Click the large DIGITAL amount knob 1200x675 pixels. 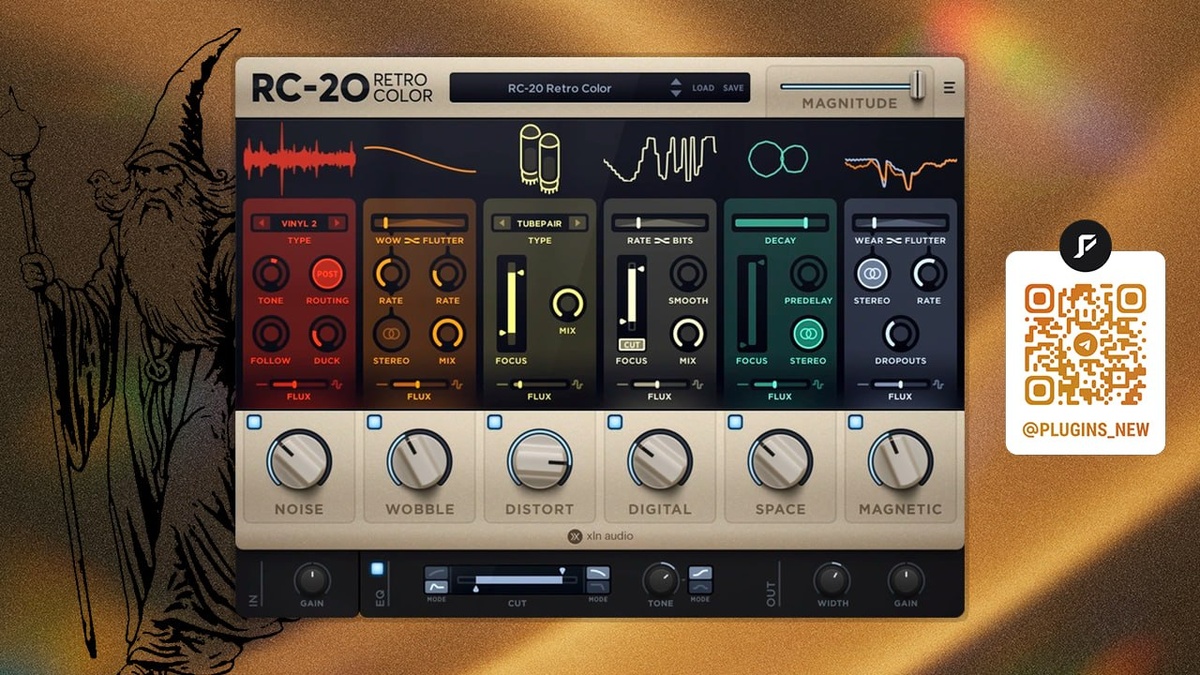[x=660, y=460]
